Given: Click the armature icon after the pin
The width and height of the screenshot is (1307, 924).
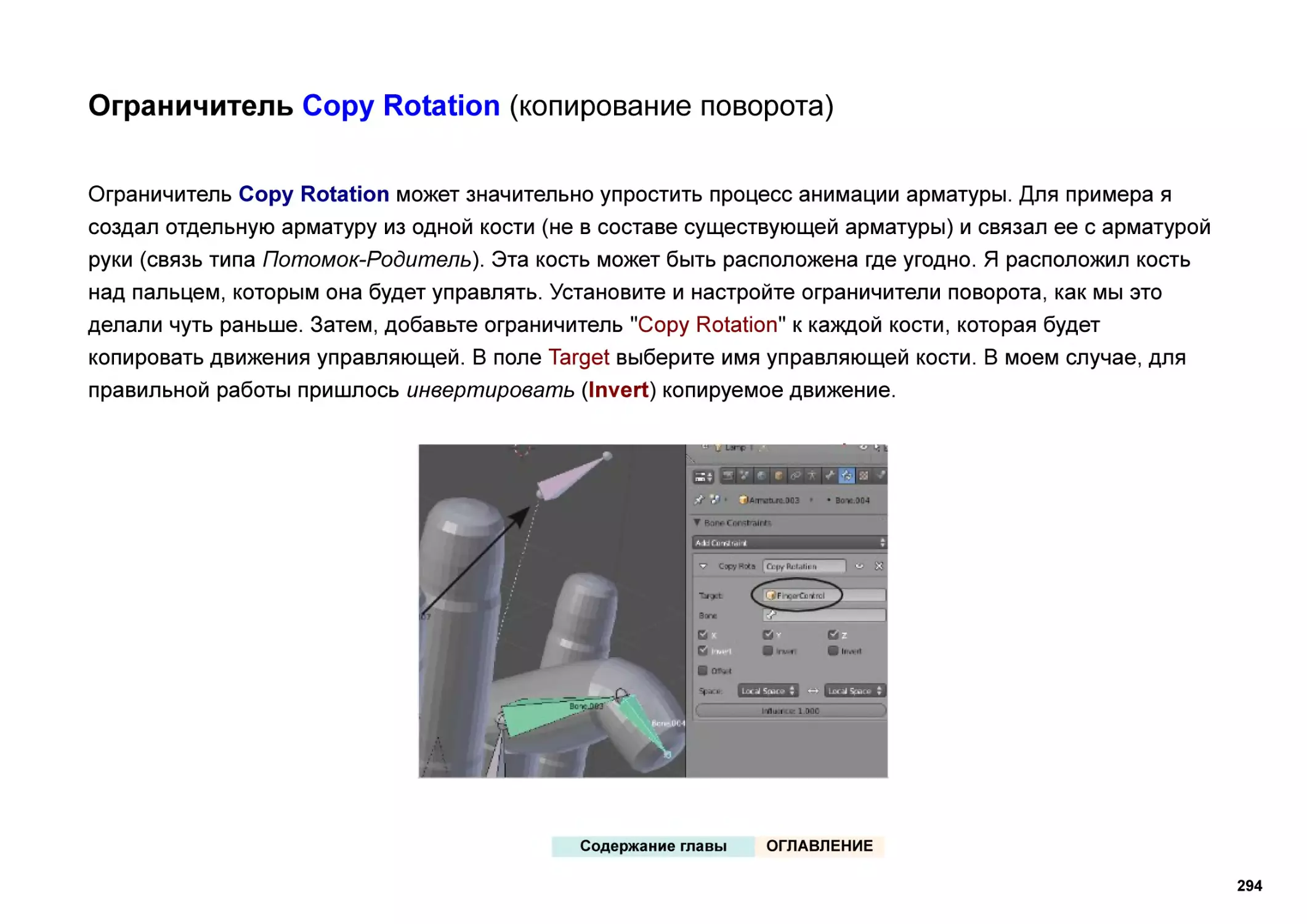Looking at the screenshot, I should pos(715,500).
